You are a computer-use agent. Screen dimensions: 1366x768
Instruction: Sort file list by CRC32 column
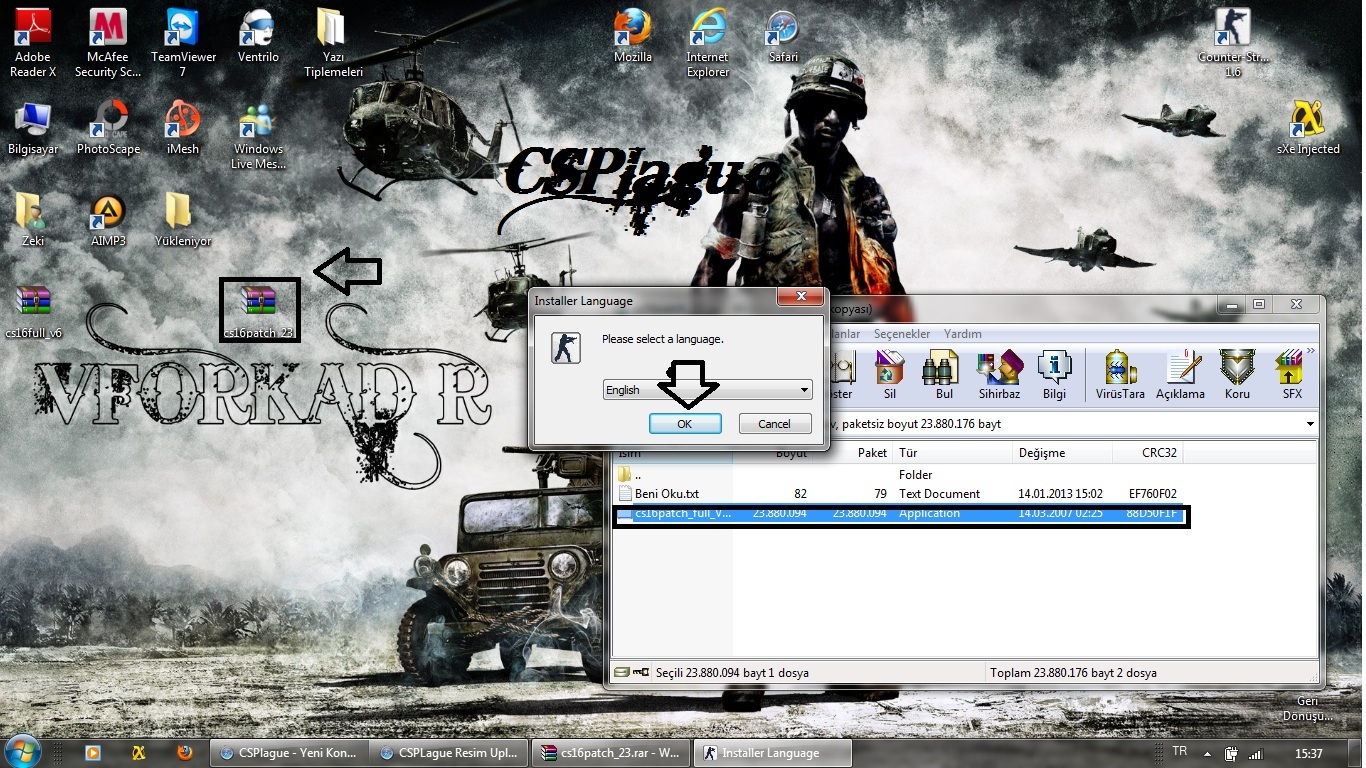[x=1146, y=453]
